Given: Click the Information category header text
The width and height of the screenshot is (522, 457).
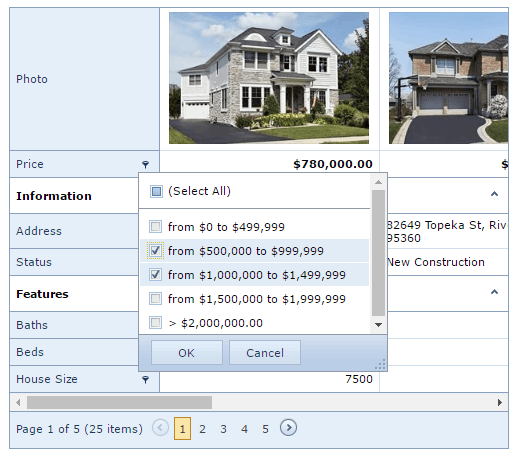Looking at the screenshot, I should click(54, 196).
